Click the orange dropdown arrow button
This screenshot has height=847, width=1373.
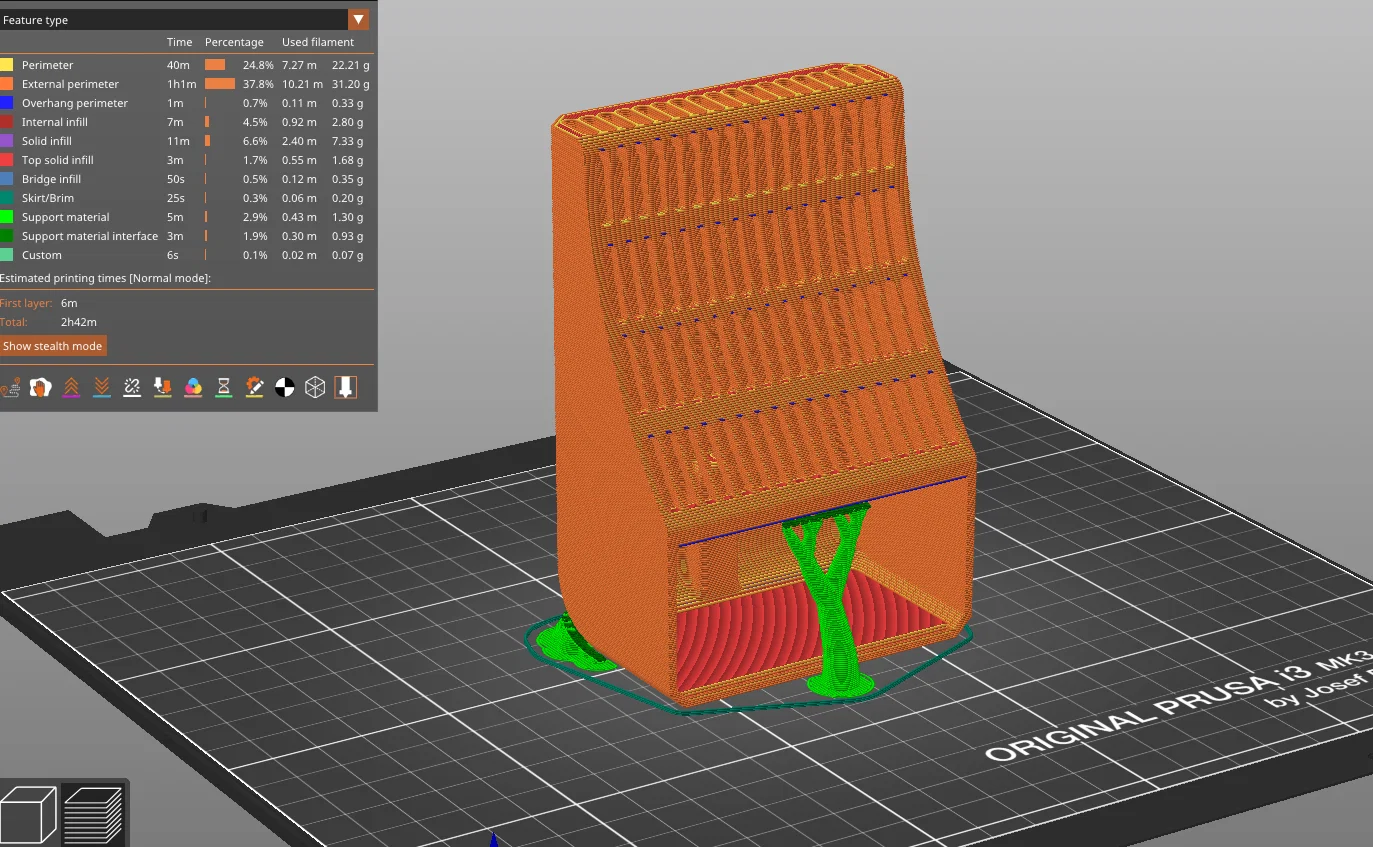click(x=358, y=20)
